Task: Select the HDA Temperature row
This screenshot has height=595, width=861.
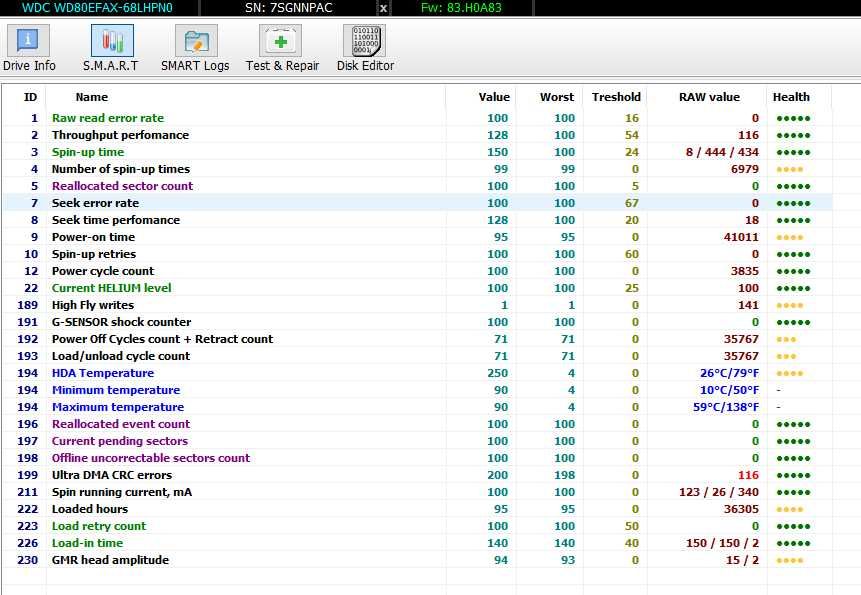Action: [x=417, y=373]
